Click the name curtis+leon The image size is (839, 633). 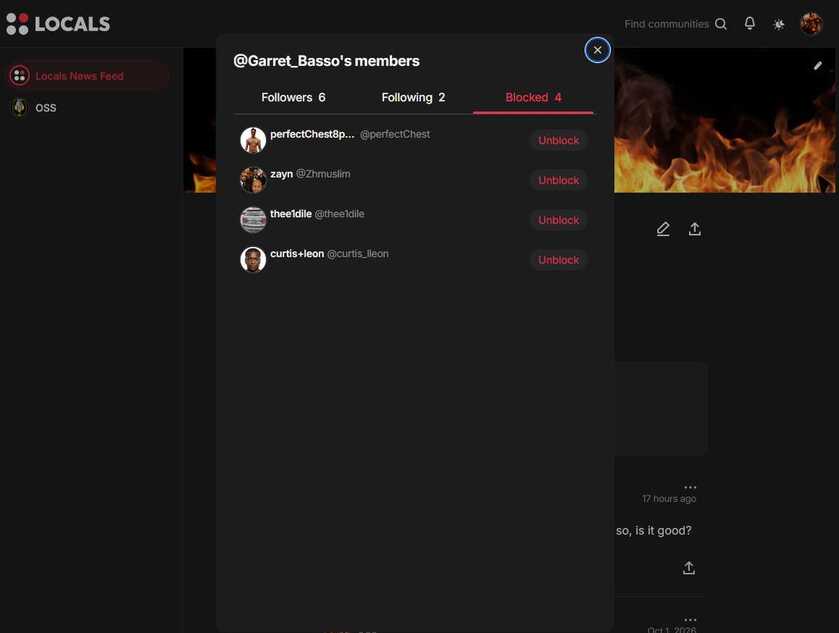(x=297, y=254)
